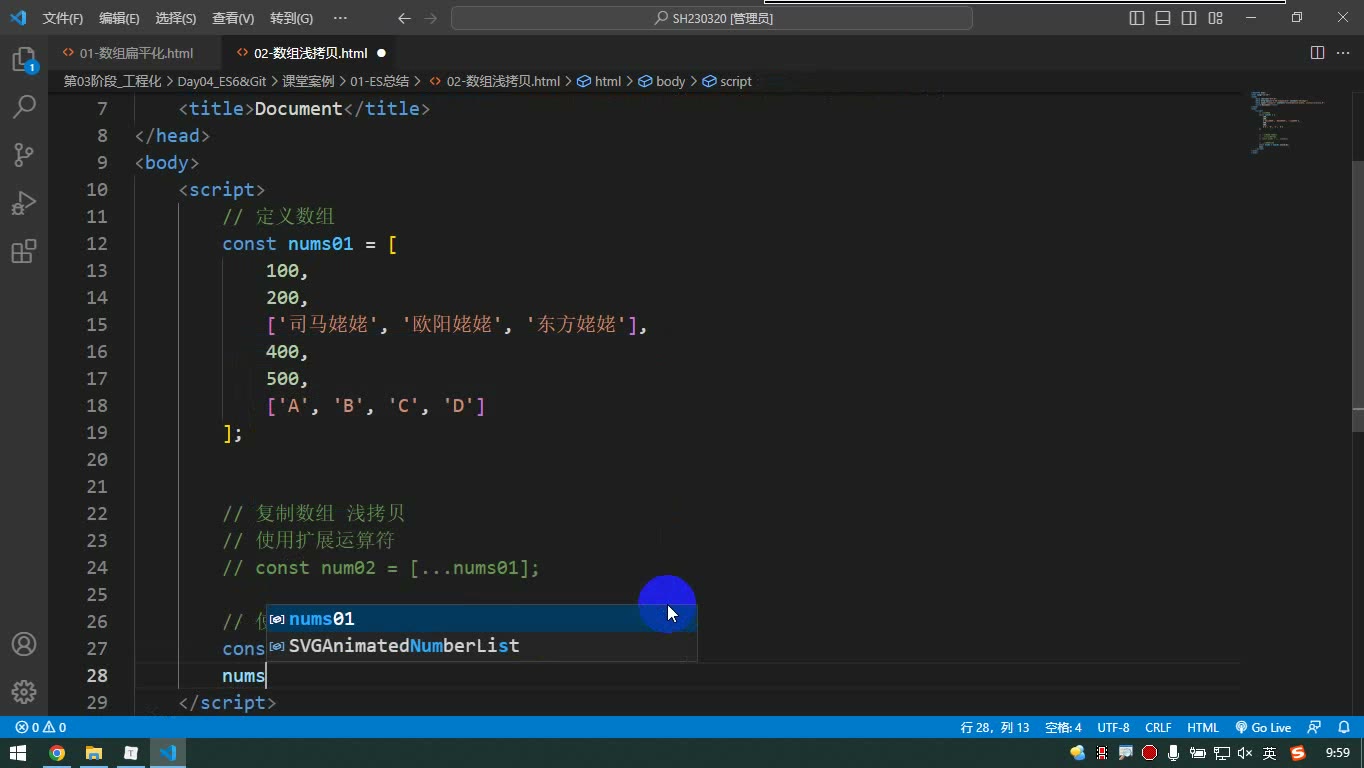Open the Extensions view
The height and width of the screenshot is (768, 1364).
(24, 251)
